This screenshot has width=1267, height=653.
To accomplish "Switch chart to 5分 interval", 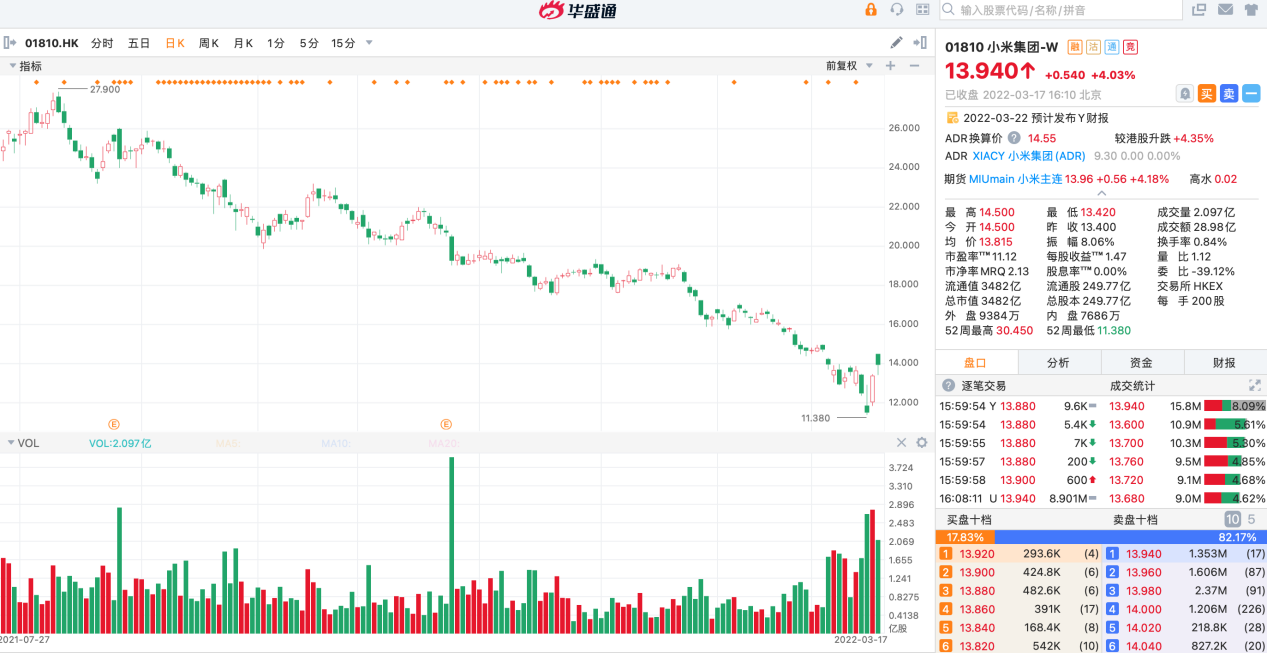I will coord(309,43).
